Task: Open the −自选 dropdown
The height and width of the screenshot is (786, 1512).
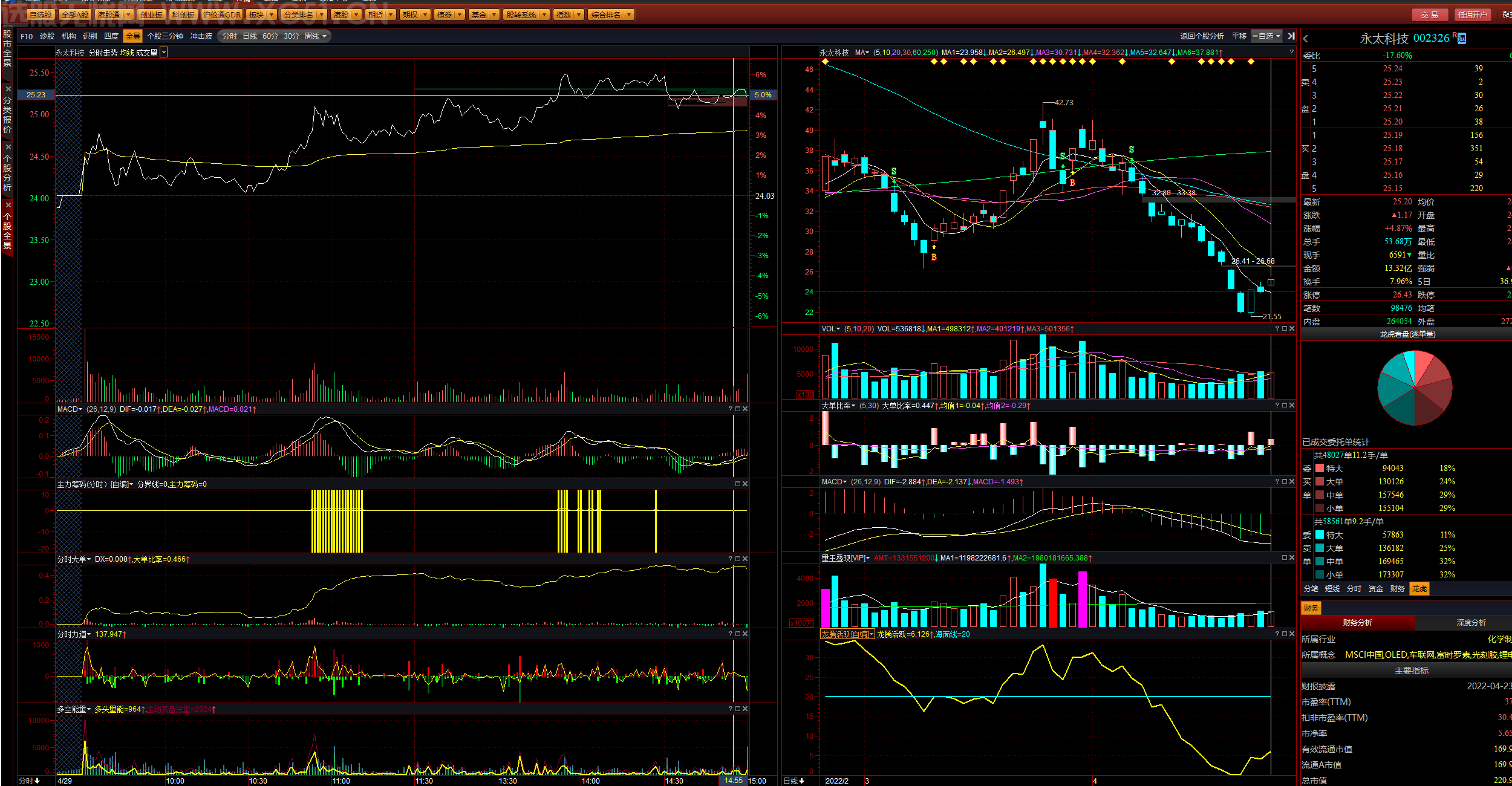Action: pyautogui.click(x=1267, y=36)
